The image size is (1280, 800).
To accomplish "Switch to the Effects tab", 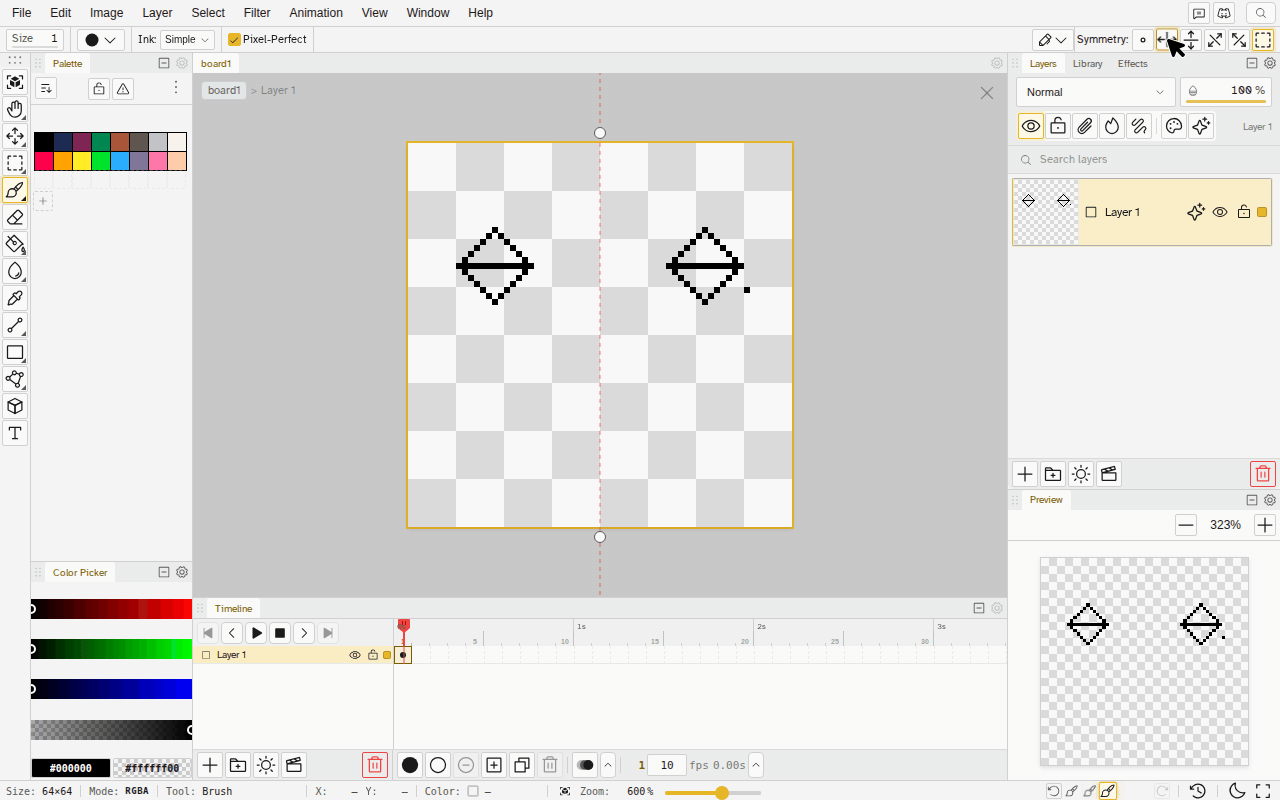I will [1133, 64].
